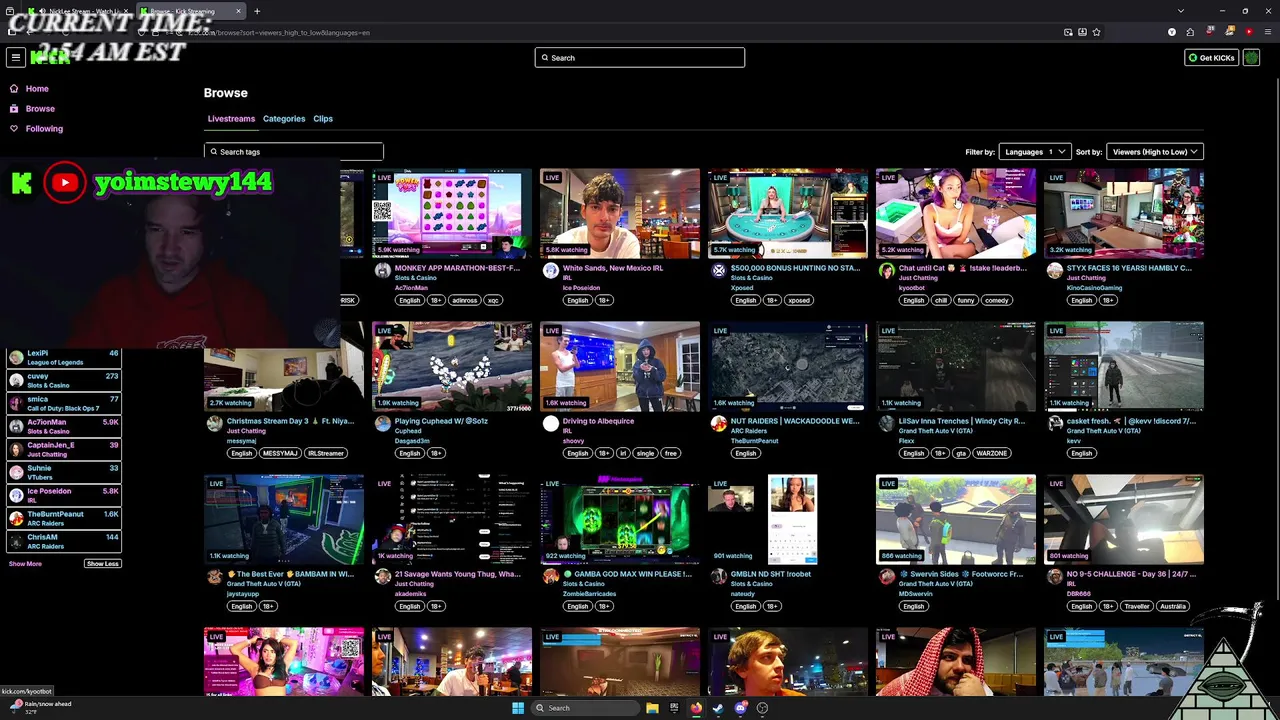This screenshot has height=720, width=1280.
Task: Open Firefox from the taskbar
Action: click(x=696, y=708)
